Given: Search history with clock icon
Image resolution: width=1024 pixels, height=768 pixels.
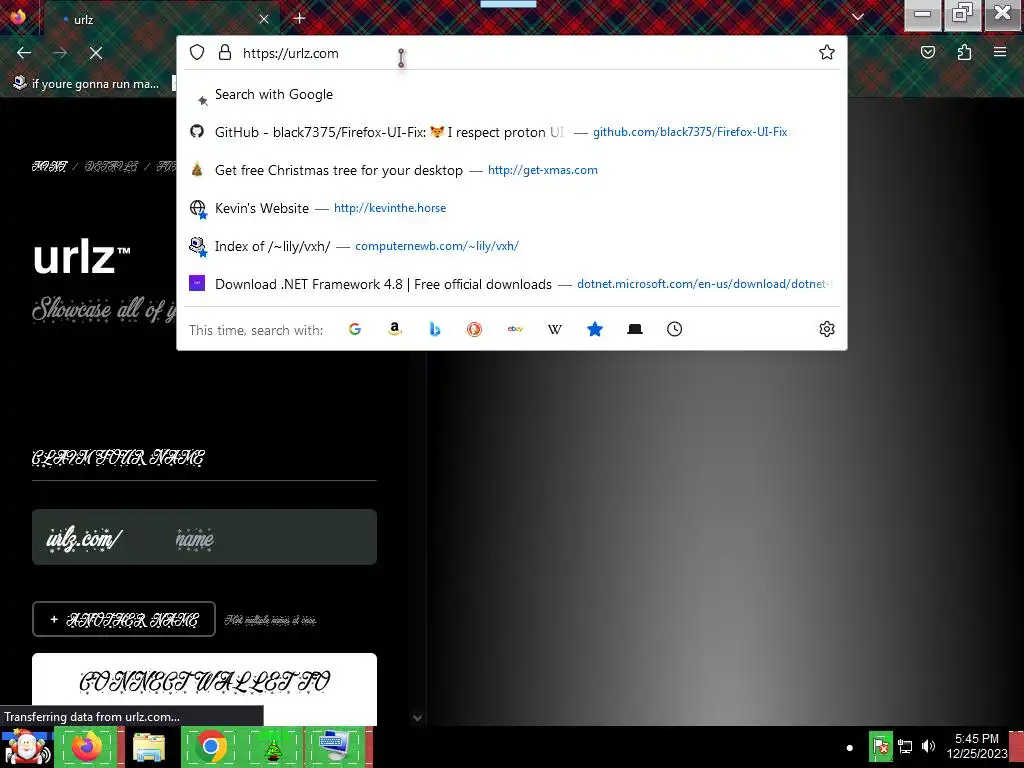Looking at the screenshot, I should 675,329.
